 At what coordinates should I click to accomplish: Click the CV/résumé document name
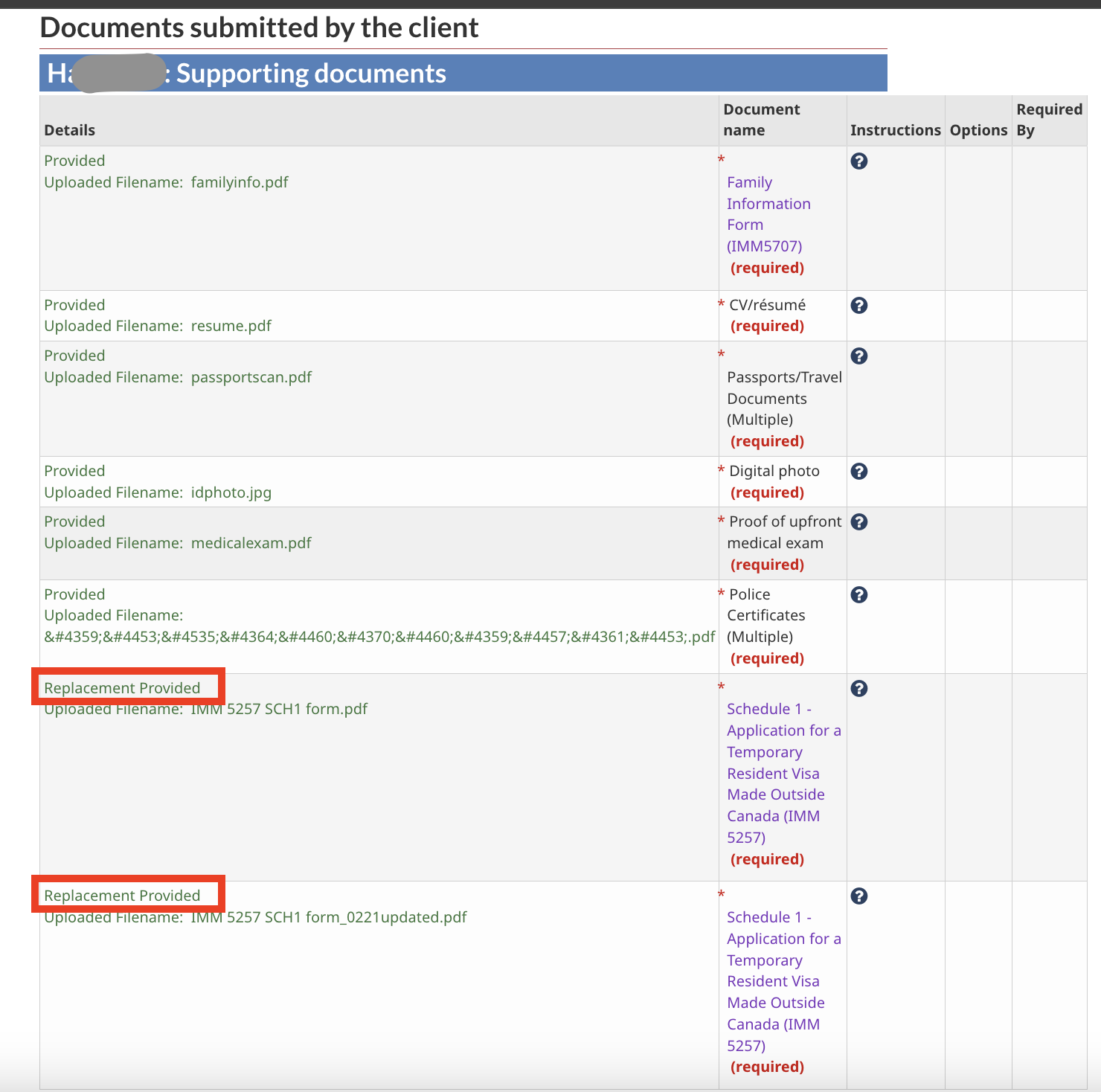[x=767, y=305]
